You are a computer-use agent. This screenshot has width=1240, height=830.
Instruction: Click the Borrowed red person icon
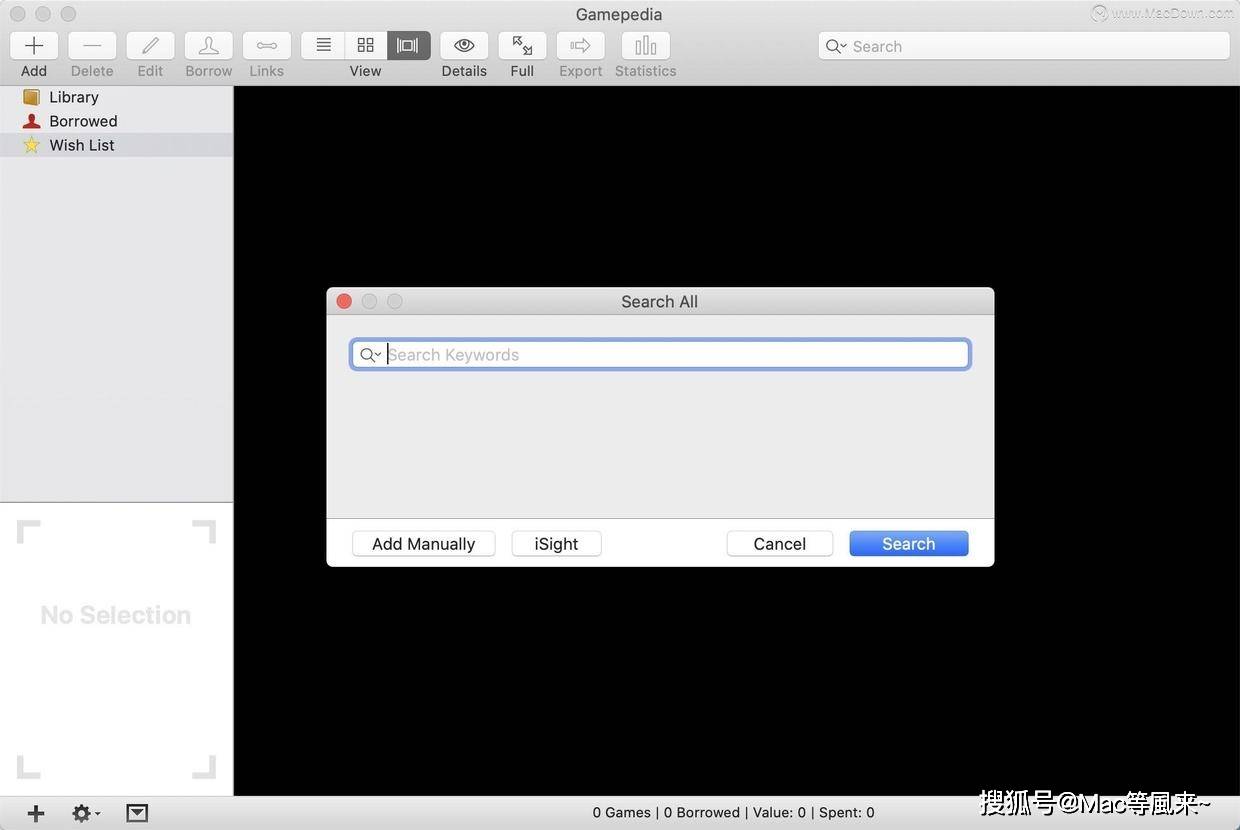pyautogui.click(x=32, y=121)
